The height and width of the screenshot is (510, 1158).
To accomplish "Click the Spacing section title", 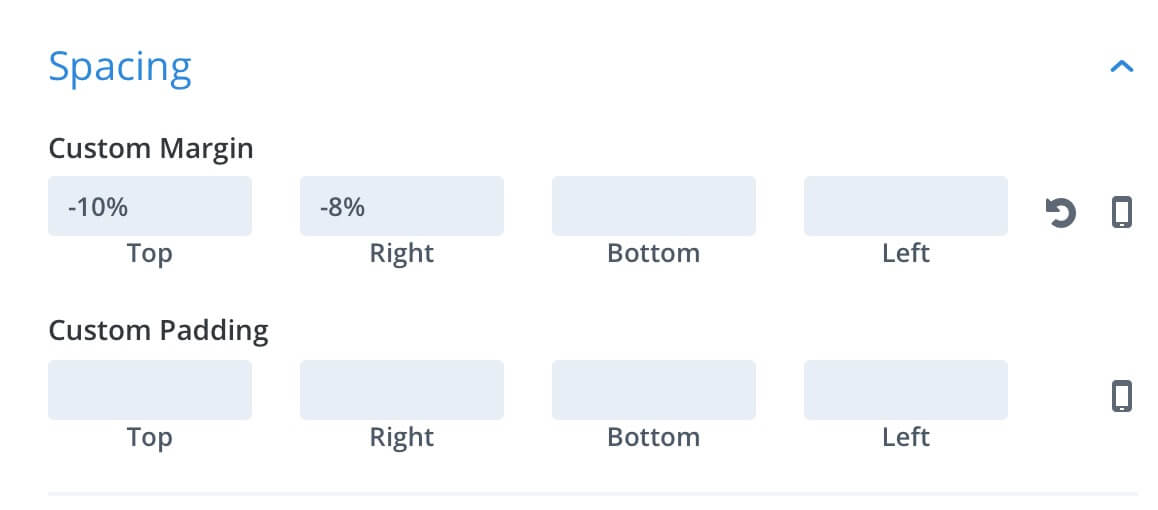I will (x=120, y=68).
